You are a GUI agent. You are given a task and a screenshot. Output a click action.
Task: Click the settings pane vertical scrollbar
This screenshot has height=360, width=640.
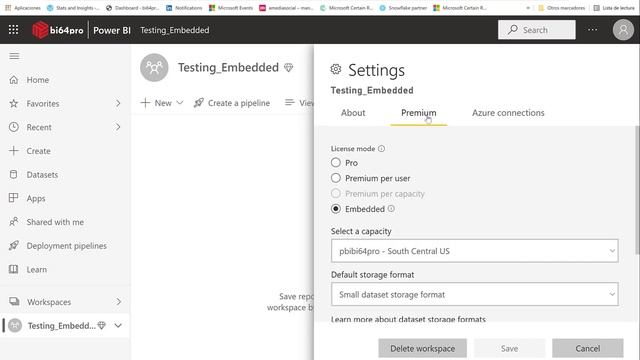[x=637, y=190]
